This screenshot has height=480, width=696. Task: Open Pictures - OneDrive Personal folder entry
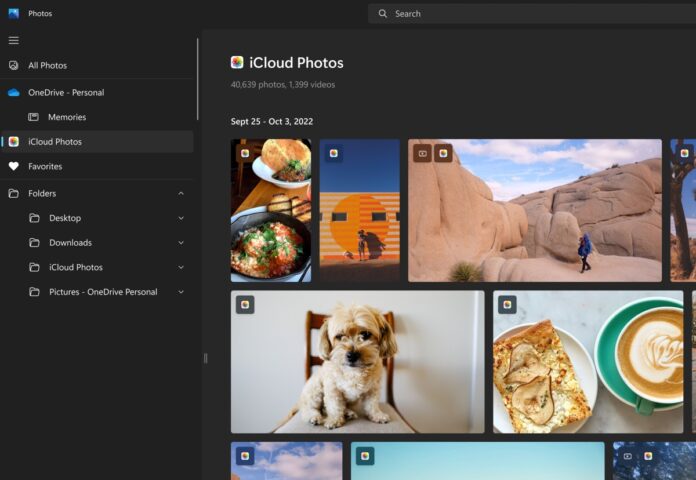pos(97,292)
